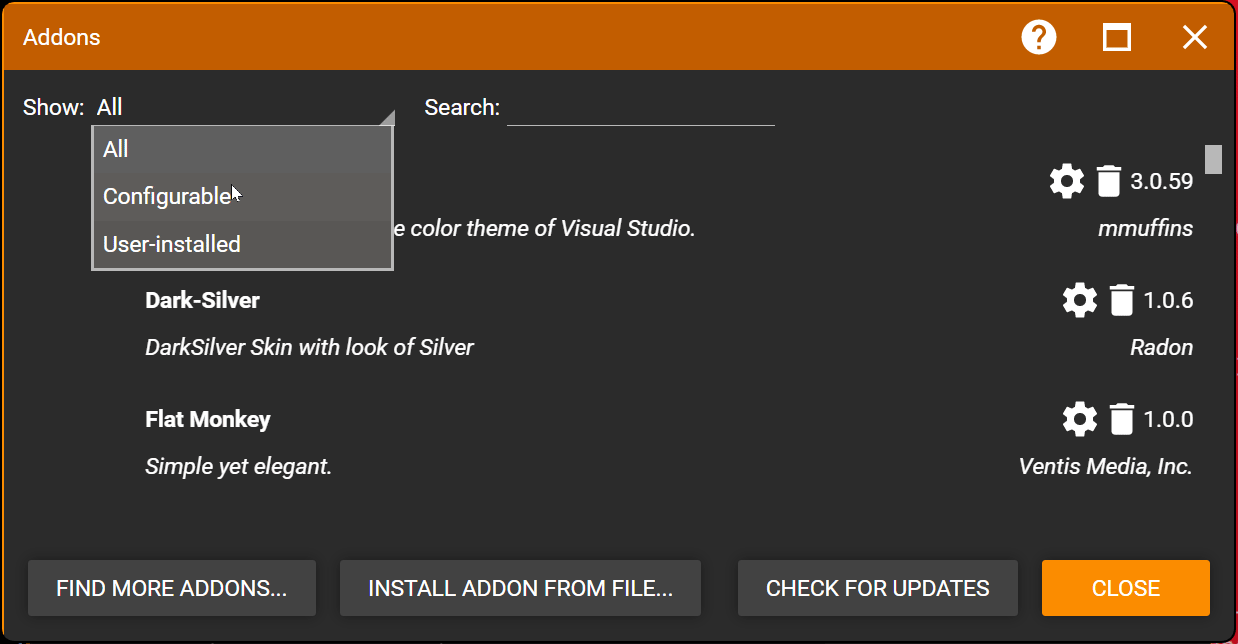Focus the addon Search text field
Screen dimensions: 1238x644
640,108
